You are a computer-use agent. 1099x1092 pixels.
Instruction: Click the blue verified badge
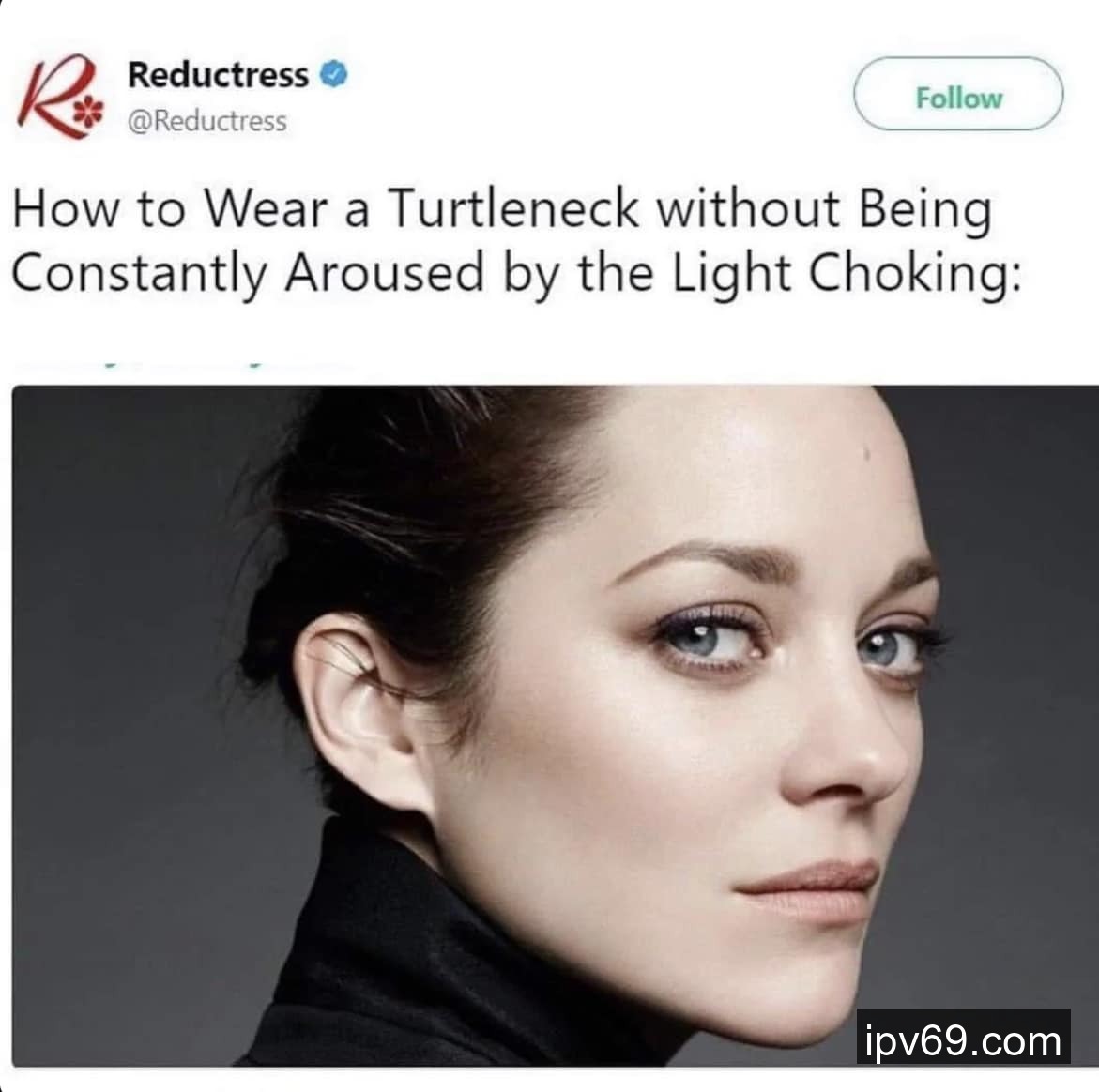coord(333,74)
